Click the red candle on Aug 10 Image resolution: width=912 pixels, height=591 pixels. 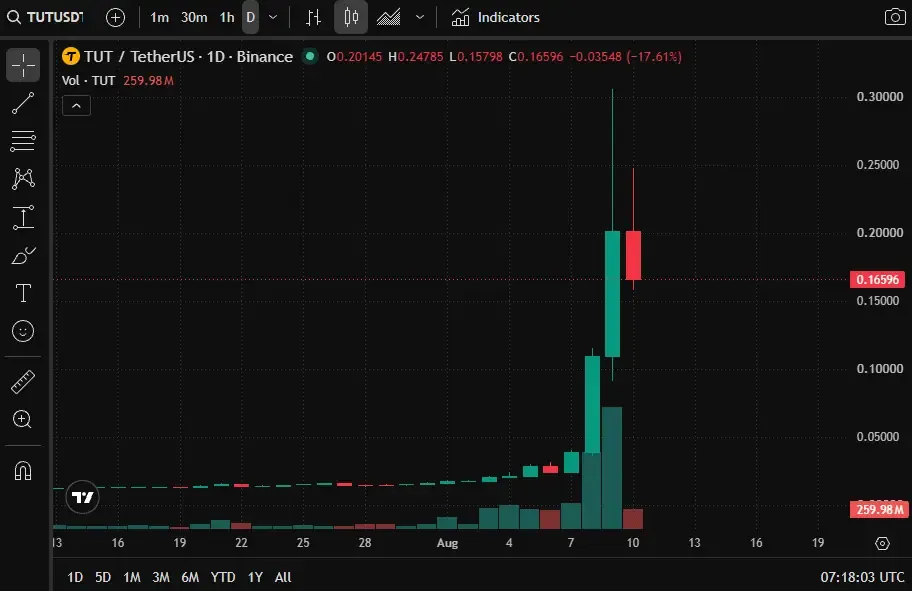tap(633, 255)
